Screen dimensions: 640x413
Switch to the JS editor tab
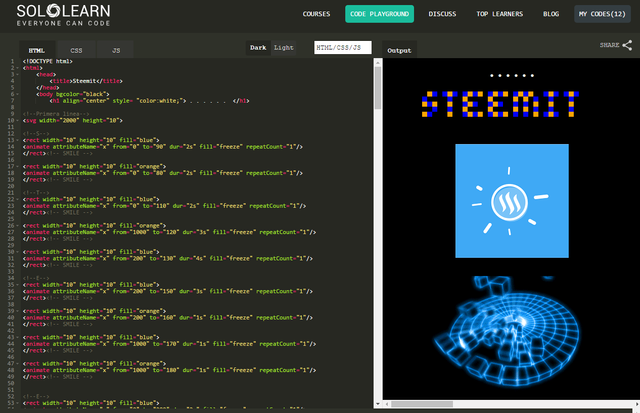(116, 50)
